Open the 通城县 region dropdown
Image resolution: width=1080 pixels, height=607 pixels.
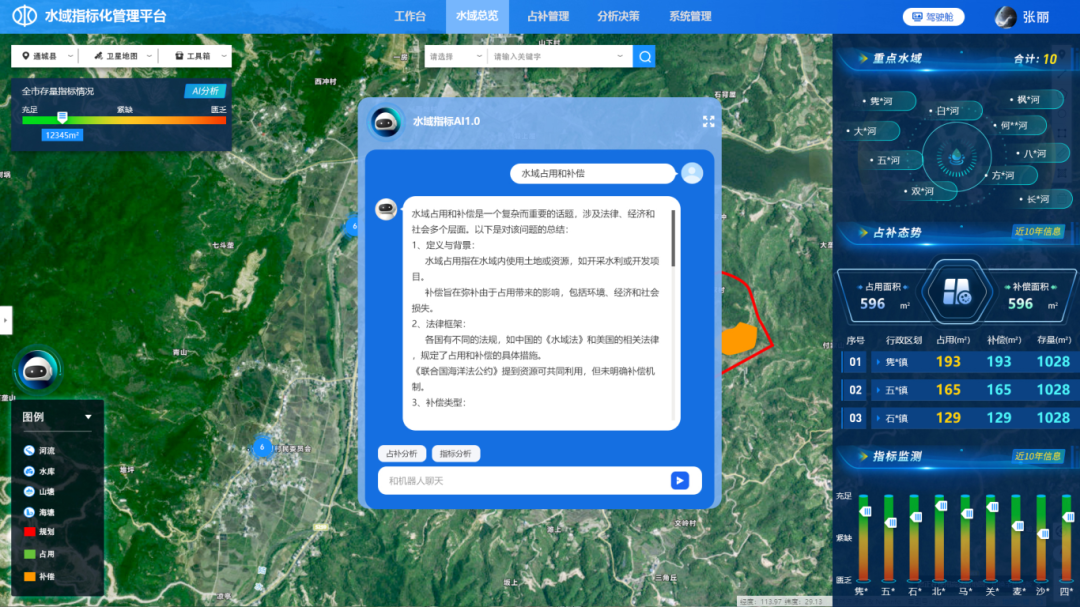43,57
